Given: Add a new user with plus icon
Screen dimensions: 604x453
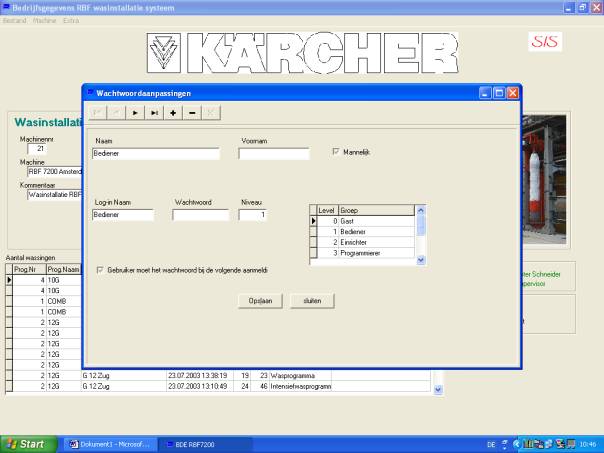Looking at the screenshot, I should [173, 113].
